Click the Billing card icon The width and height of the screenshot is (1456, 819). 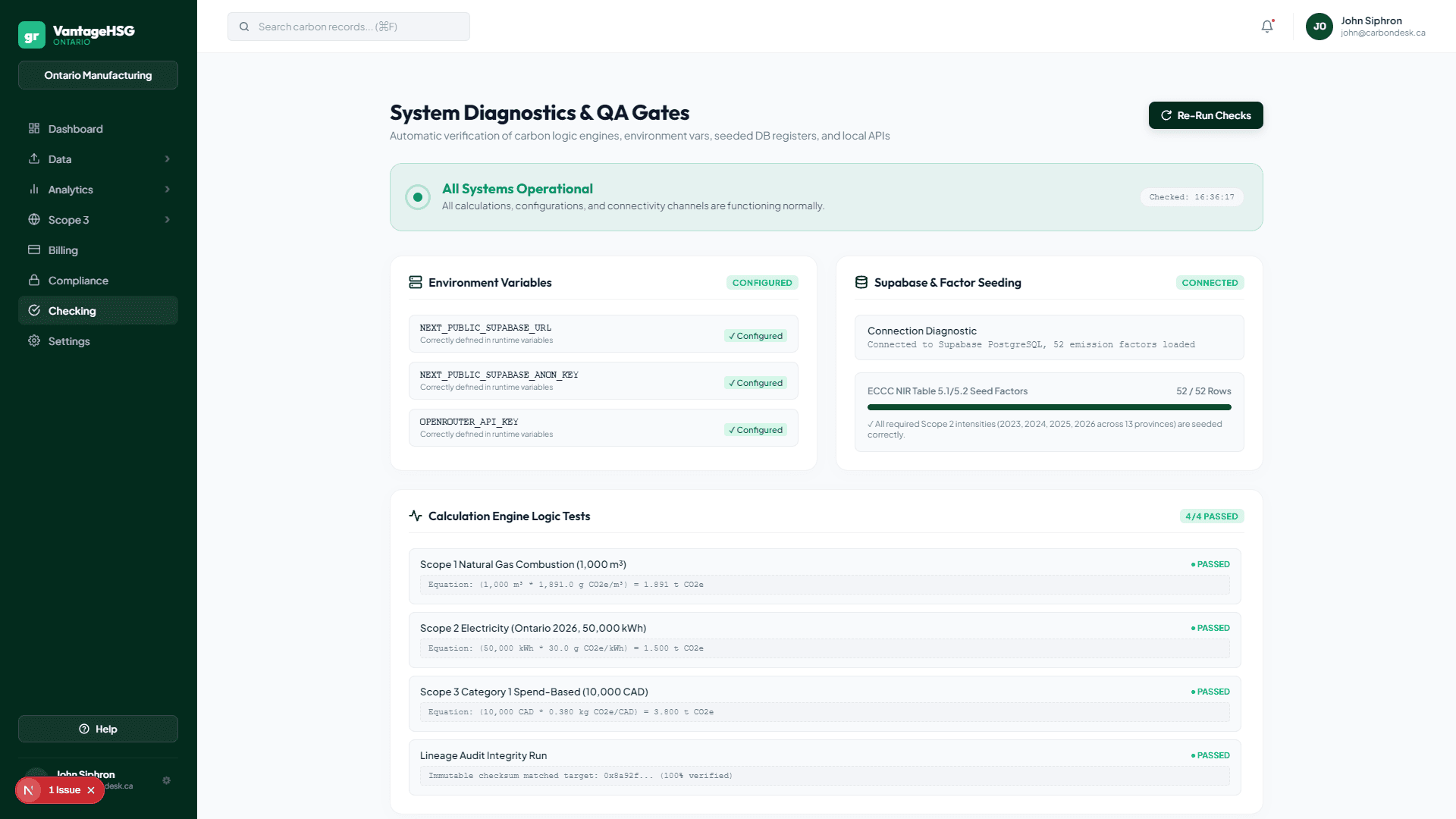[x=34, y=249]
